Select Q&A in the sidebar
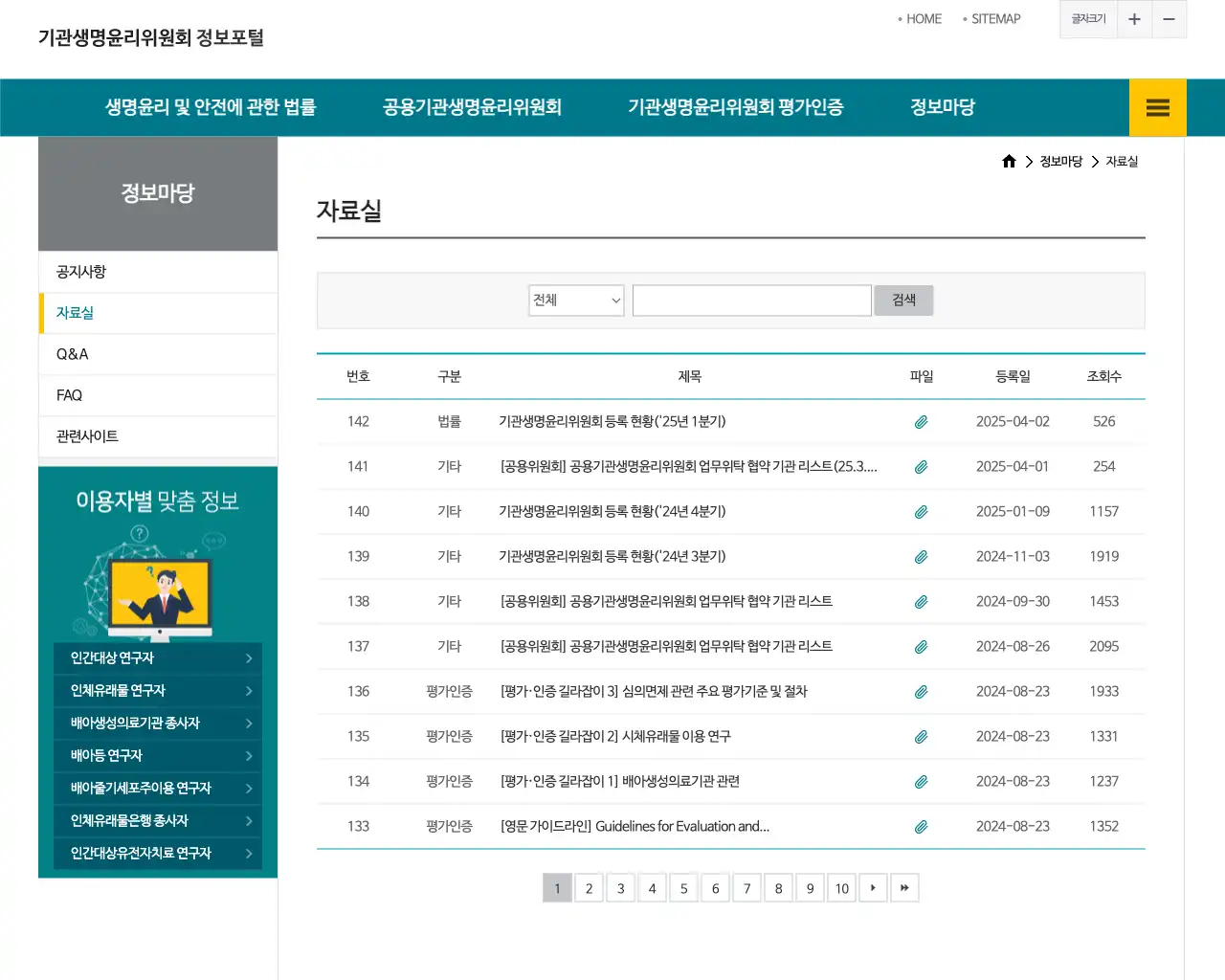The image size is (1225, 980). point(158,354)
